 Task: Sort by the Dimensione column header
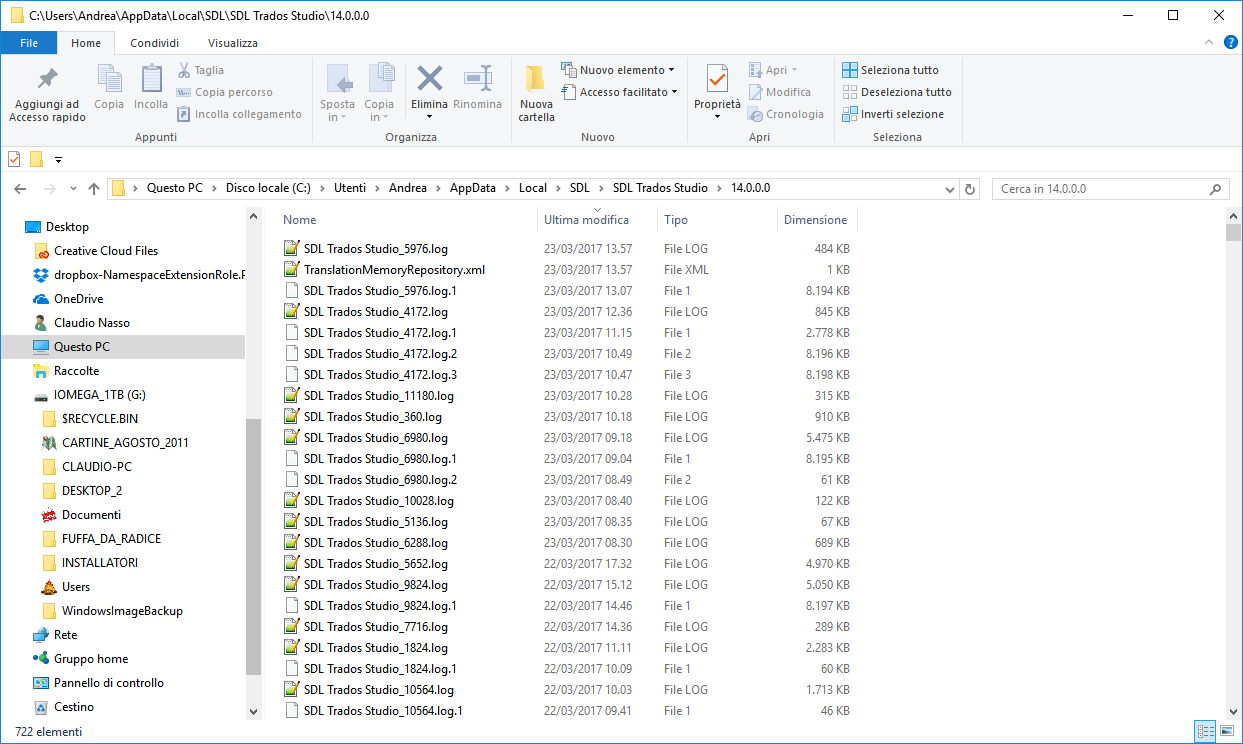(816, 220)
